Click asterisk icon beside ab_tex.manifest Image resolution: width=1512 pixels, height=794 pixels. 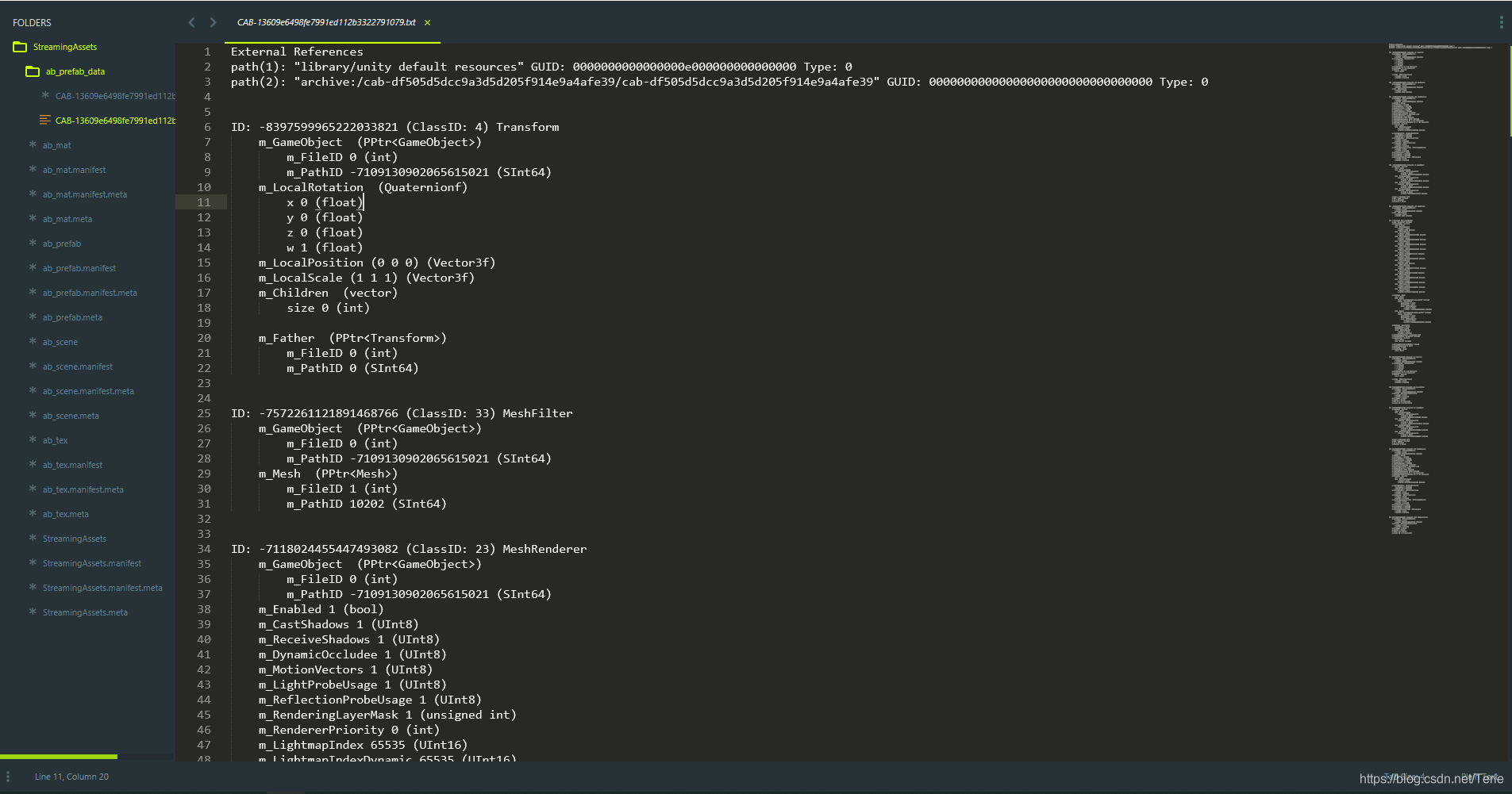click(x=33, y=464)
